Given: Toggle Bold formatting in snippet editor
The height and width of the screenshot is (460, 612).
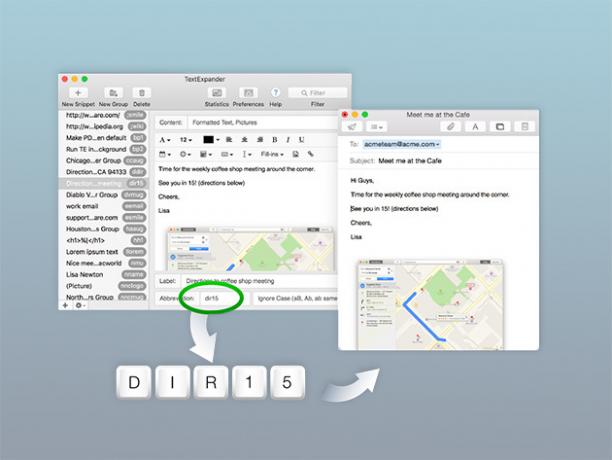Looking at the screenshot, I should coord(275,140).
